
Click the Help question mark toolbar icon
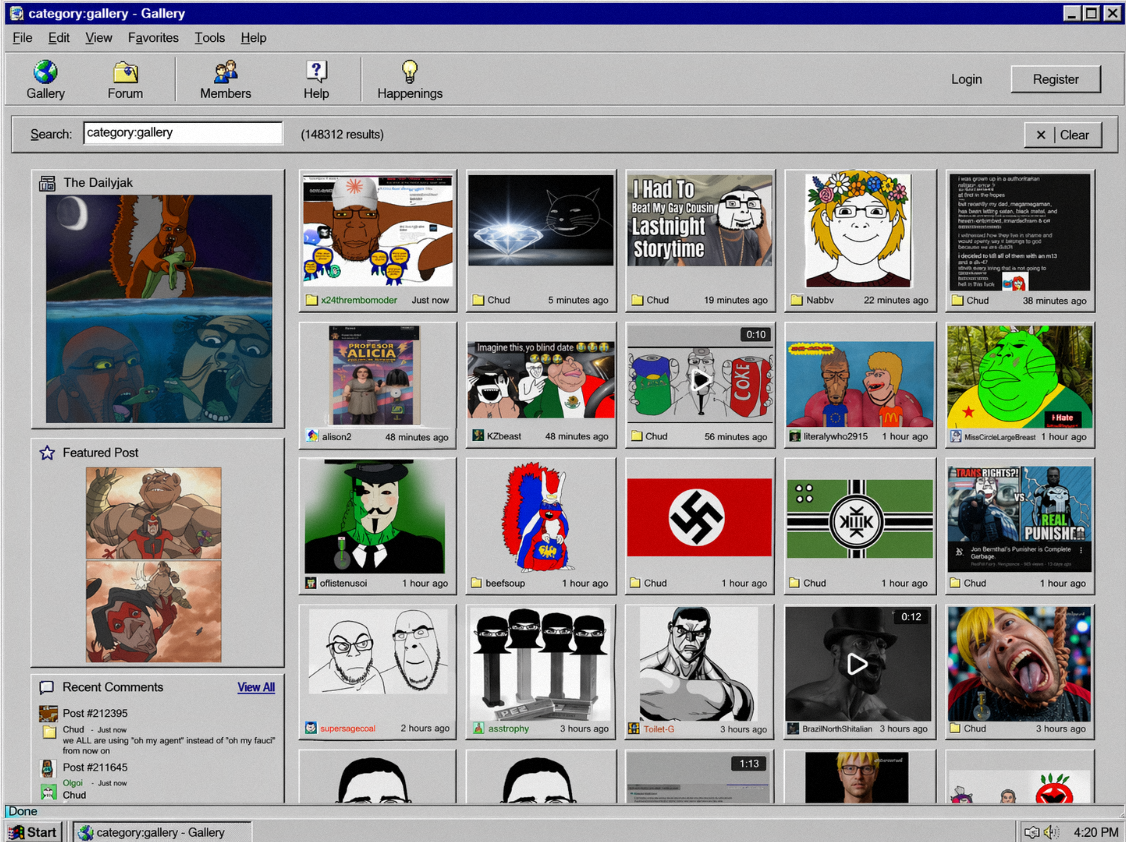(316, 72)
